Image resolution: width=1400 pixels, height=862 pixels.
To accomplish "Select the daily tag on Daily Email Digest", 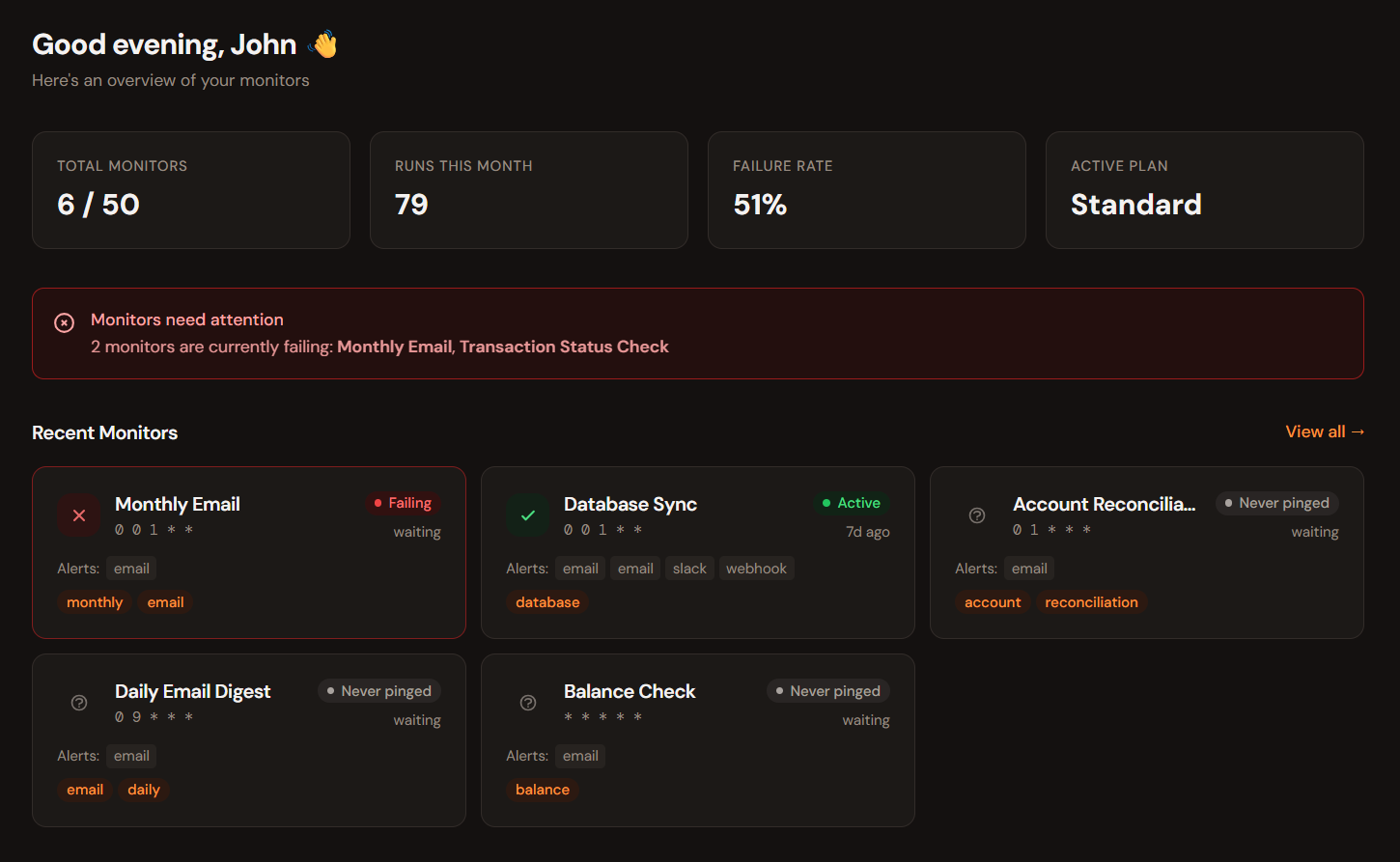I will point(144,790).
